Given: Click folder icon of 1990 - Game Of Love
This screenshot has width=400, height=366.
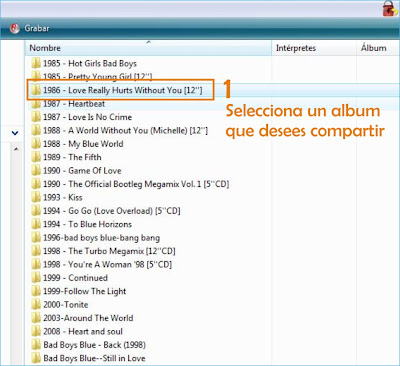Looking at the screenshot, I should [x=36, y=171].
